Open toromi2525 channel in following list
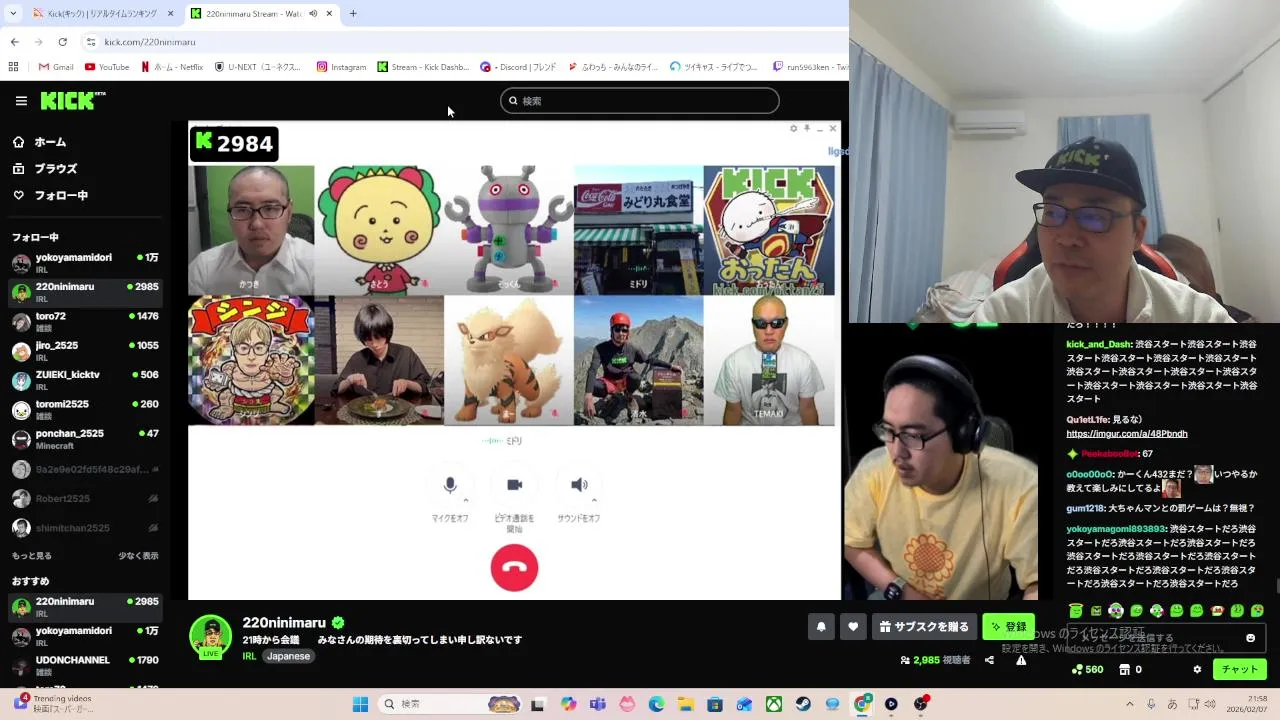 coord(85,410)
